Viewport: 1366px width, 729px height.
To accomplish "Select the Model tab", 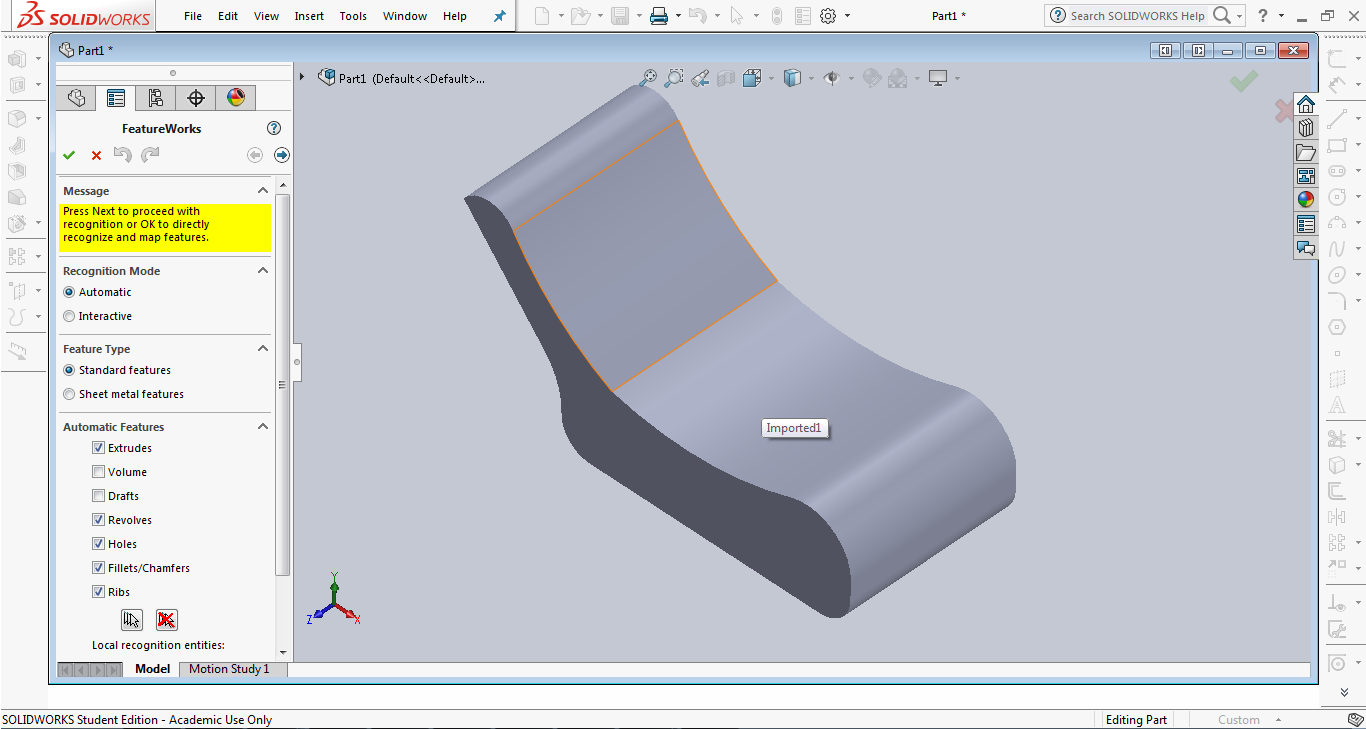I will coord(153,669).
